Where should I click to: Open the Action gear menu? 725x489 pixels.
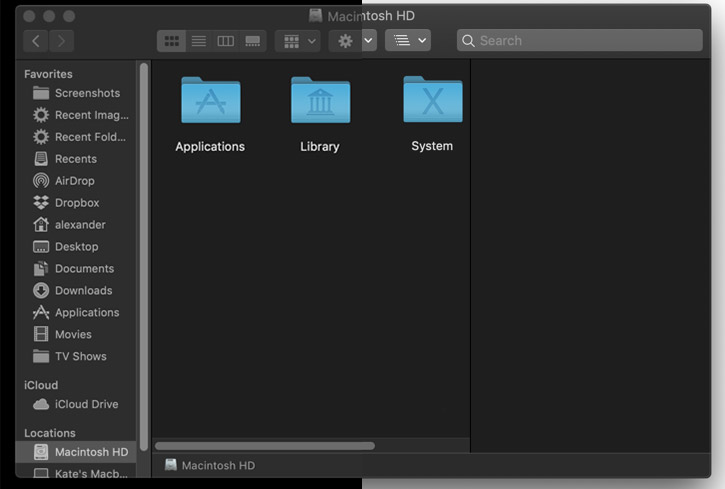tap(352, 41)
